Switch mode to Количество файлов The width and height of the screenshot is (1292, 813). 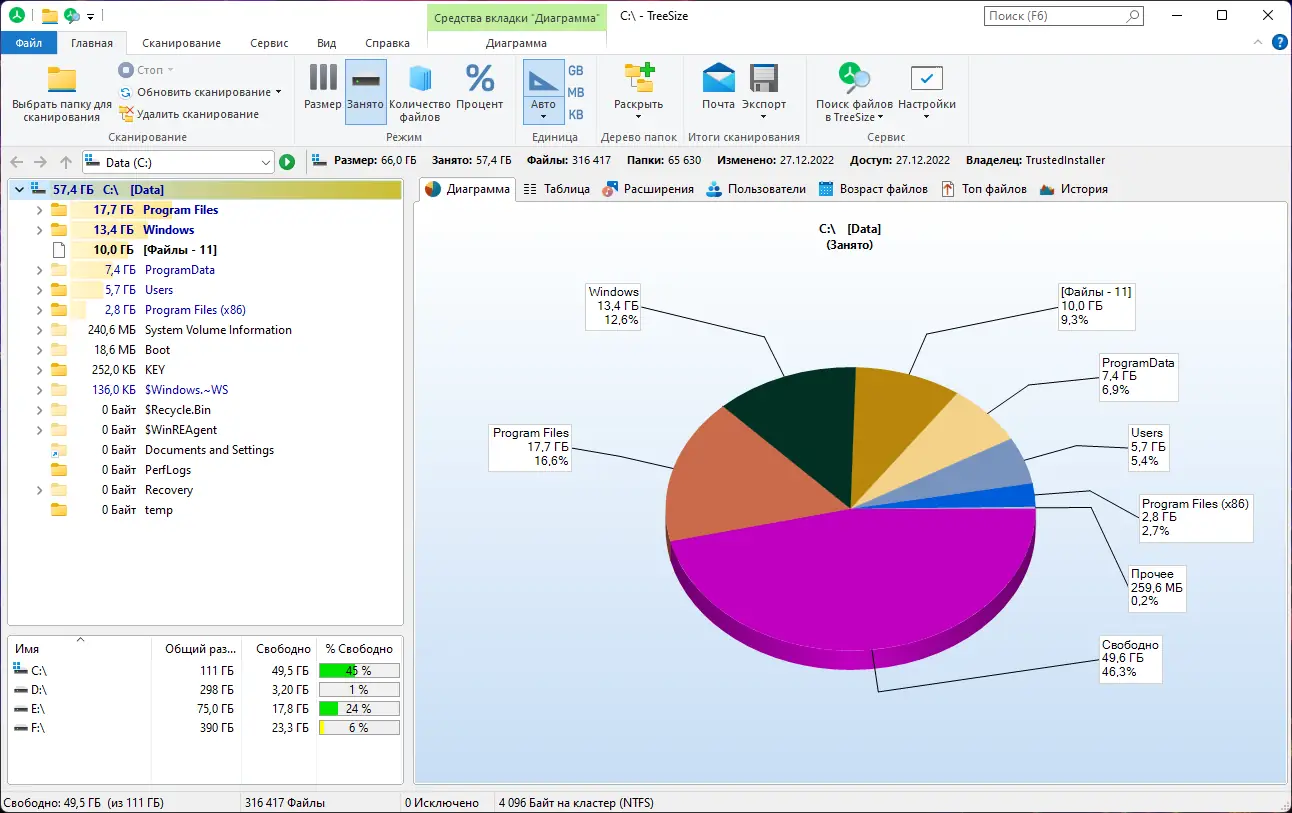420,90
